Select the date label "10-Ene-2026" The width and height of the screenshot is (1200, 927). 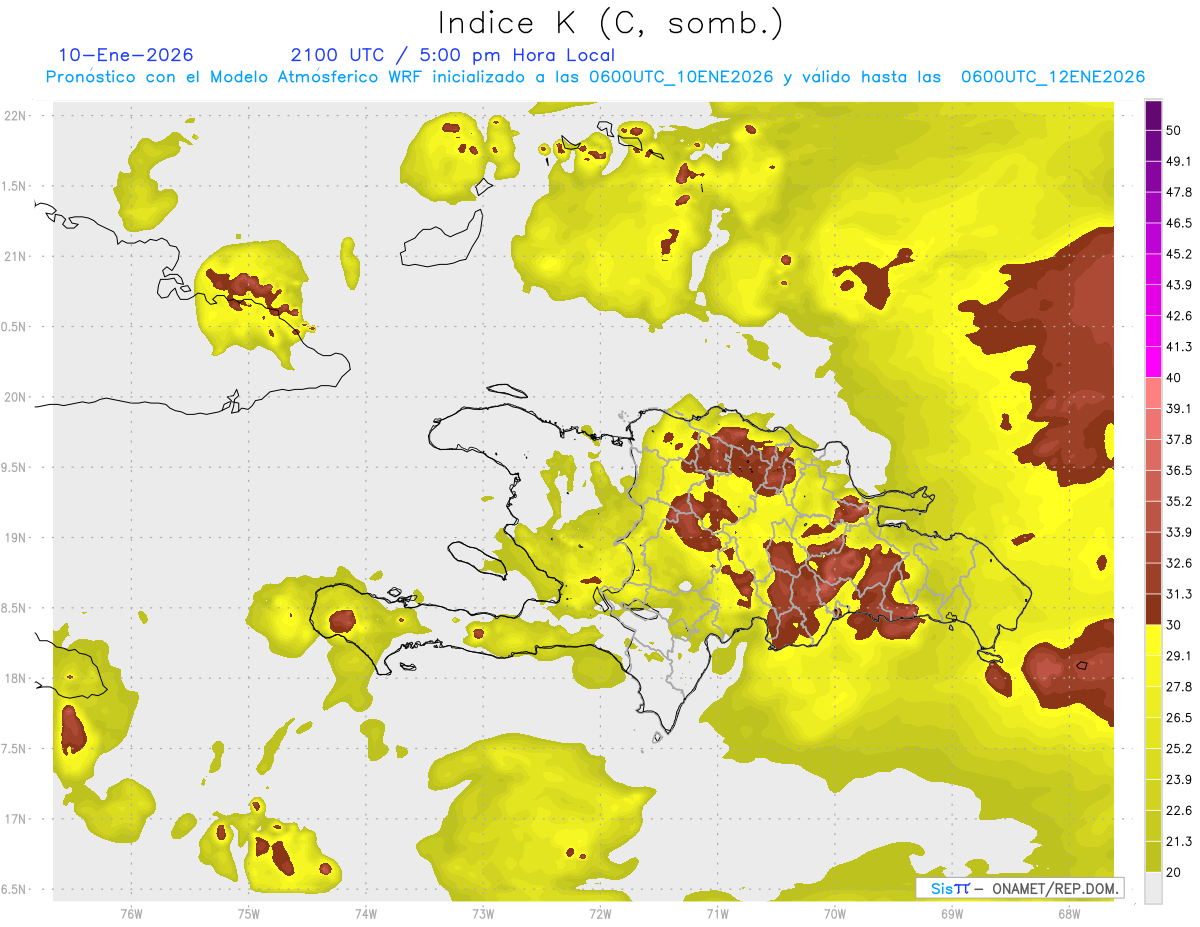tap(126, 55)
